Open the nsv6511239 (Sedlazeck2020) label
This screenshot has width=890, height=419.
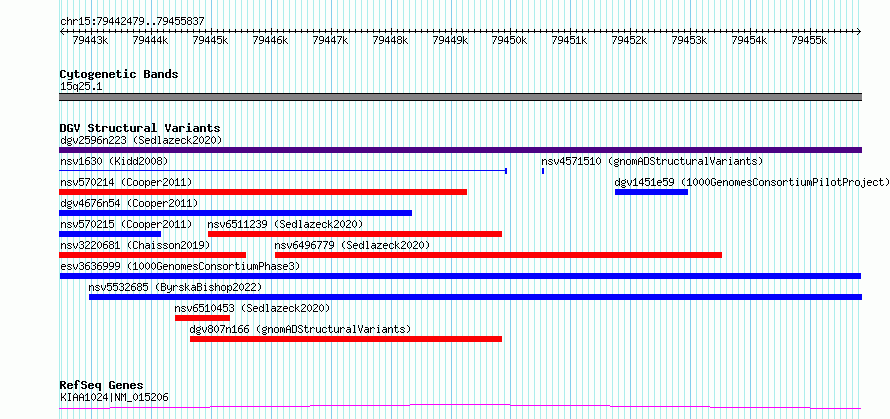tap(285, 224)
